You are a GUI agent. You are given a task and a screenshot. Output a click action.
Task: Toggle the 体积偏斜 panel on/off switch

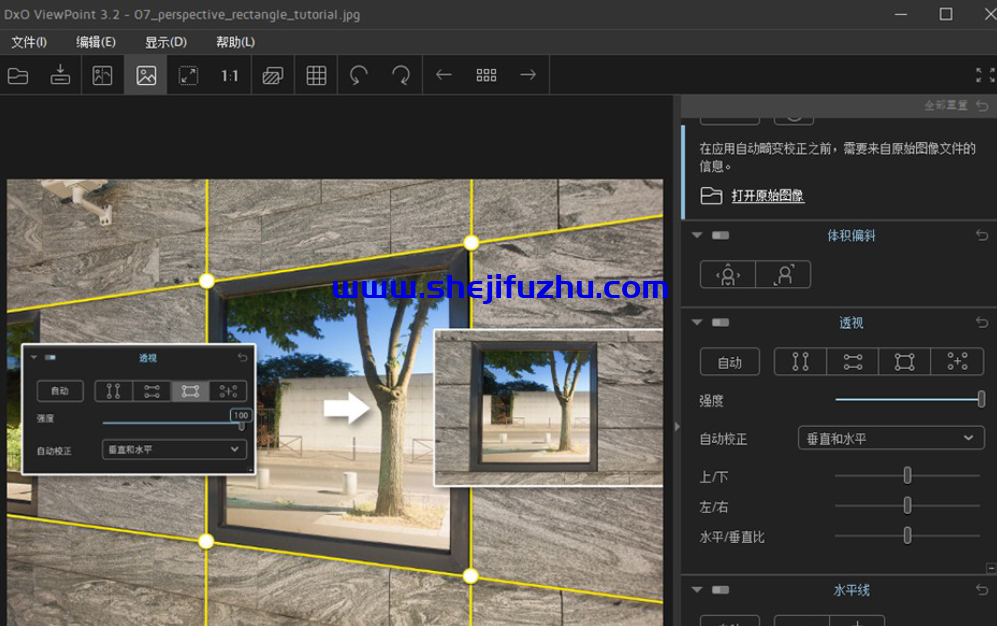(x=720, y=236)
